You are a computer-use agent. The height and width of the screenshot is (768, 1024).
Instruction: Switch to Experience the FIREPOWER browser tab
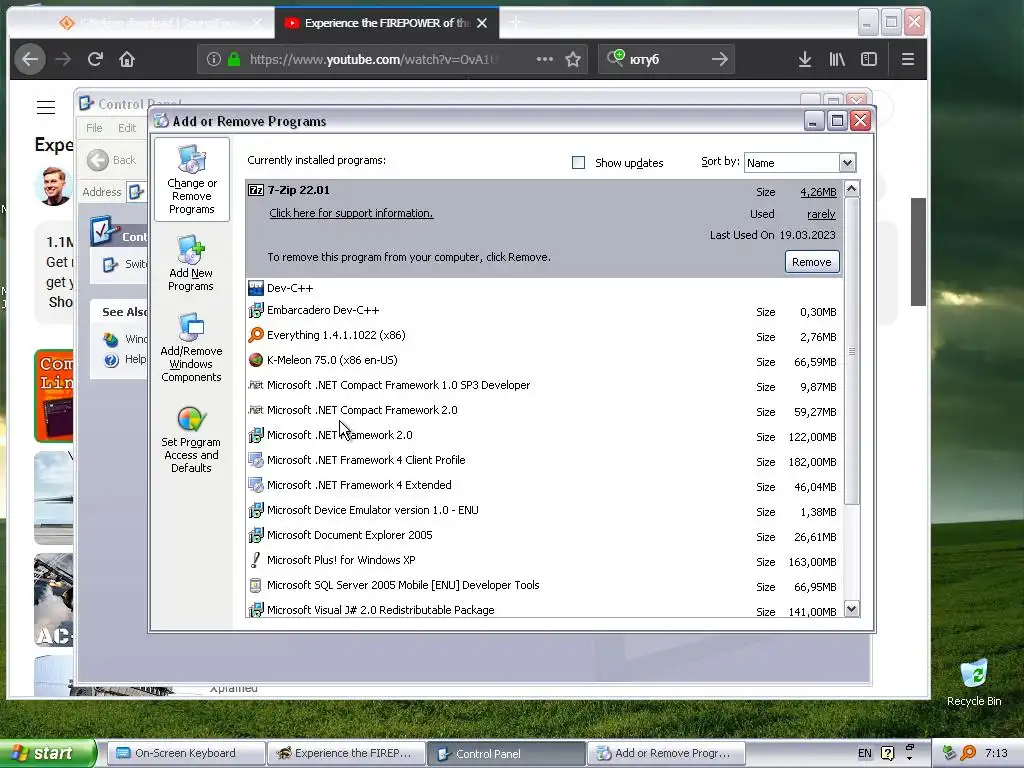click(x=387, y=23)
